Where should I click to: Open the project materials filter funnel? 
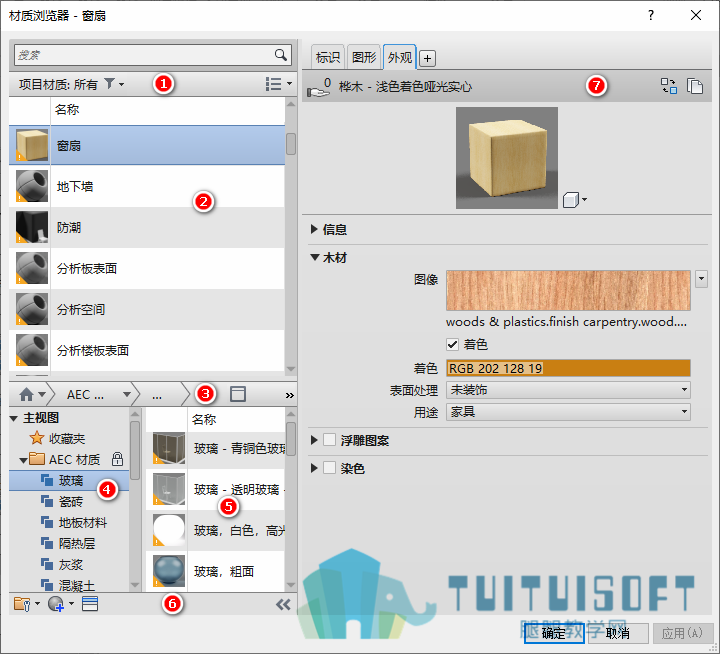click(x=113, y=84)
